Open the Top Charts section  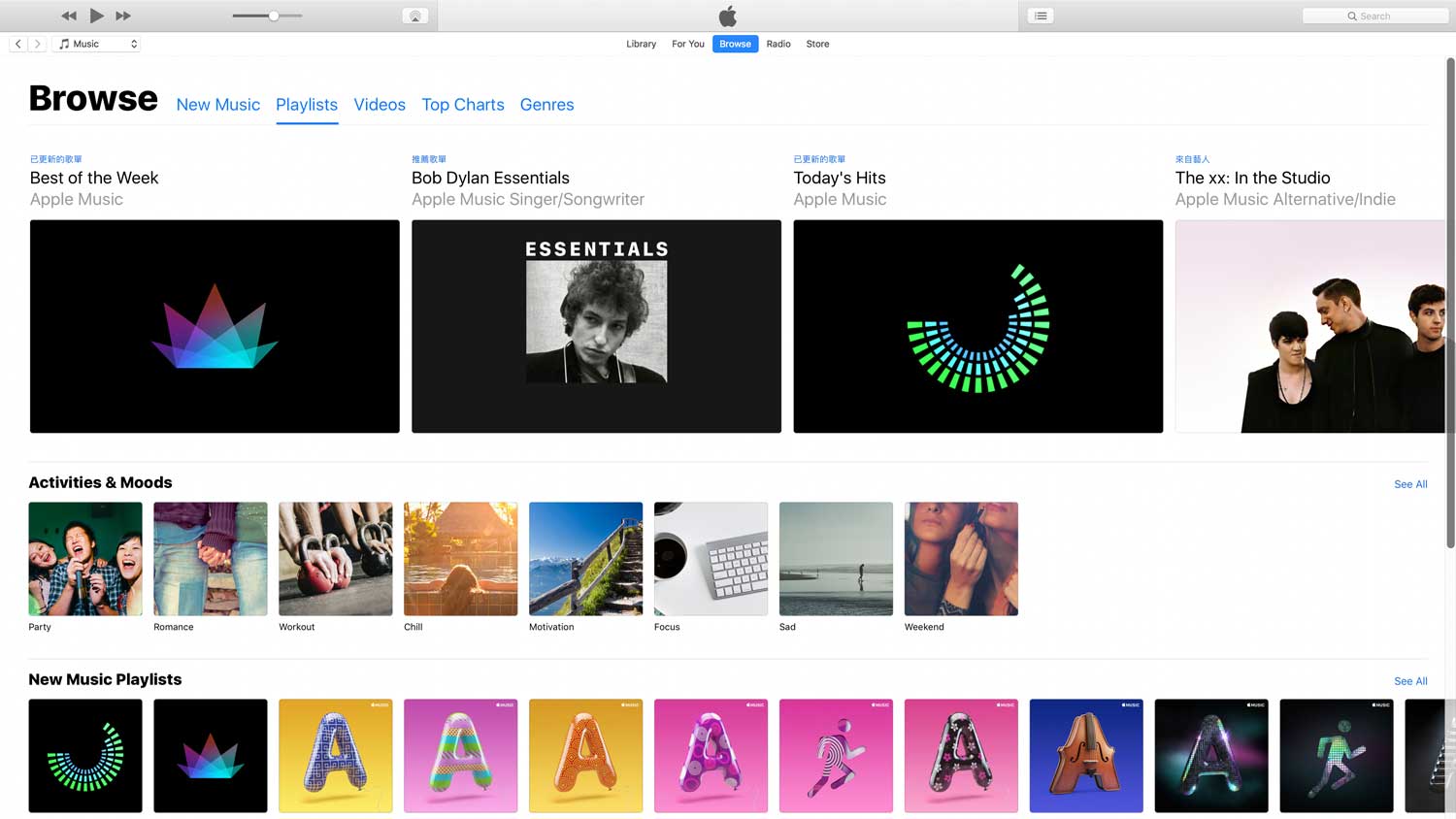pyautogui.click(x=463, y=105)
